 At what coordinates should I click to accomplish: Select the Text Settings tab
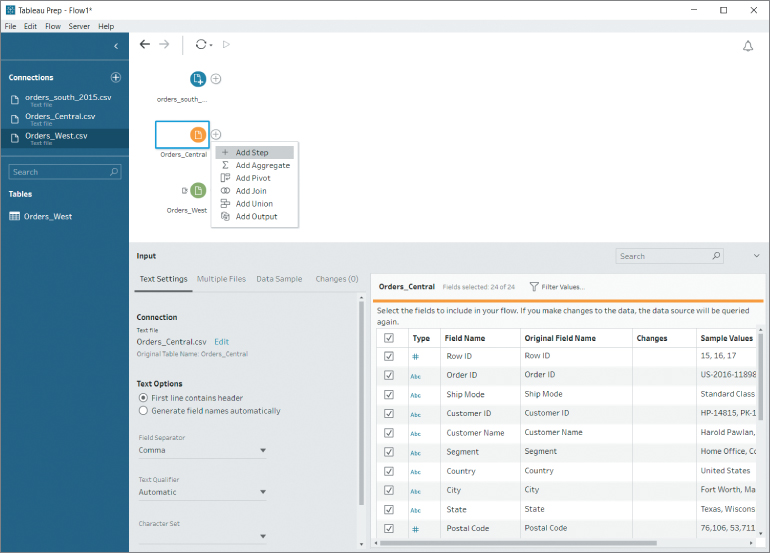pos(164,279)
